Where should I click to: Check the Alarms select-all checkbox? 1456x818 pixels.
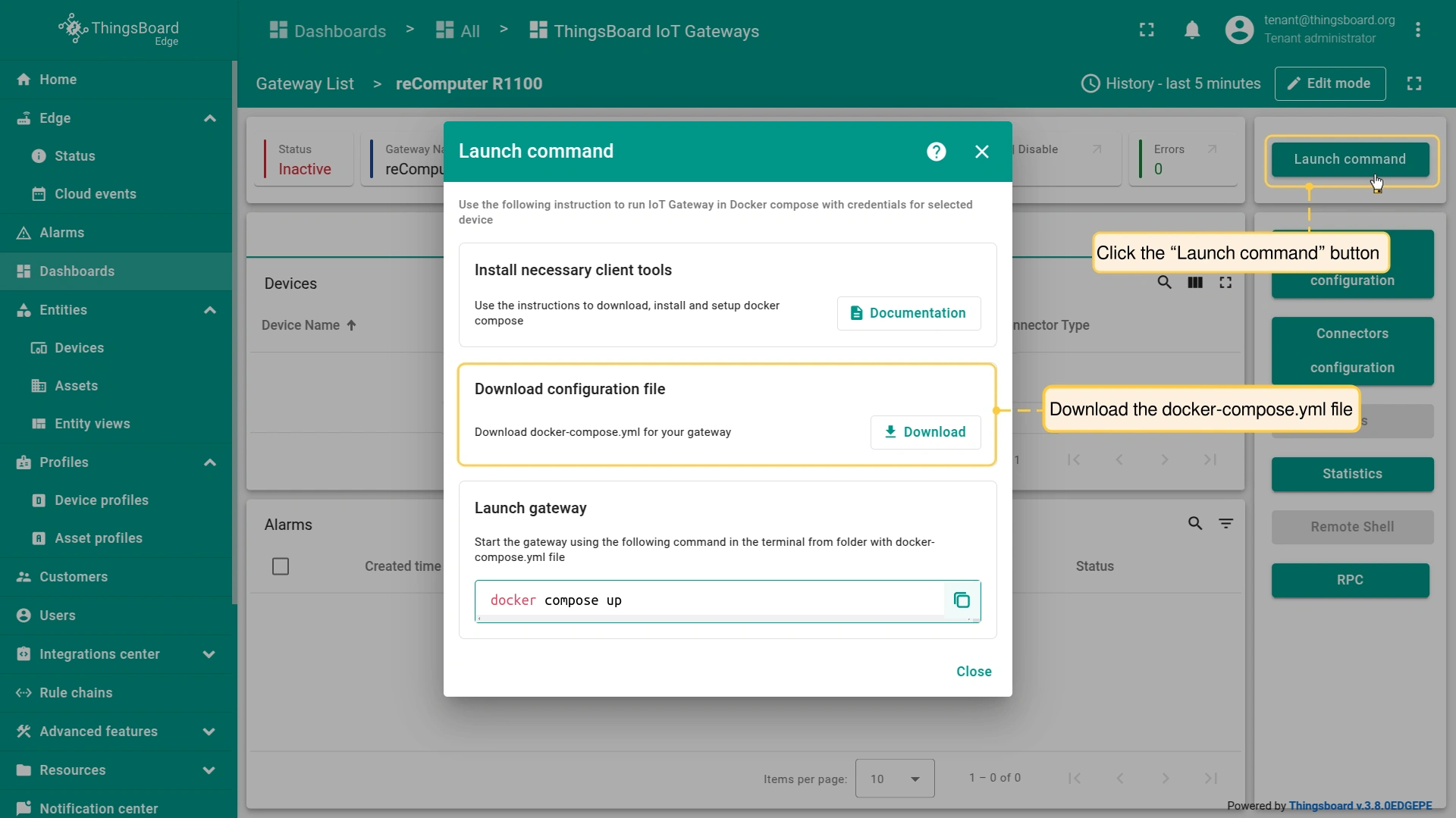pyautogui.click(x=281, y=566)
